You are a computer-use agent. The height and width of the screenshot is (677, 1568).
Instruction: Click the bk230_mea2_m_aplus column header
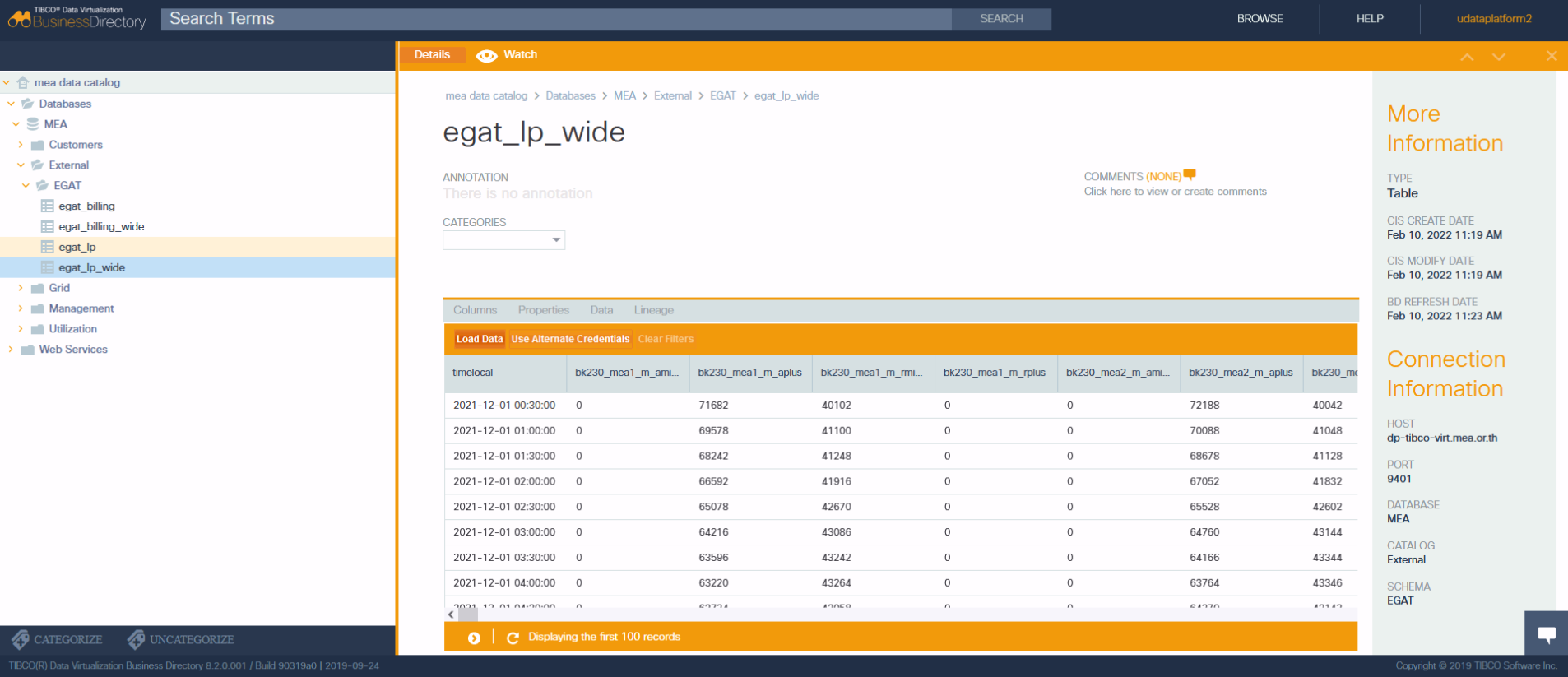point(1241,373)
